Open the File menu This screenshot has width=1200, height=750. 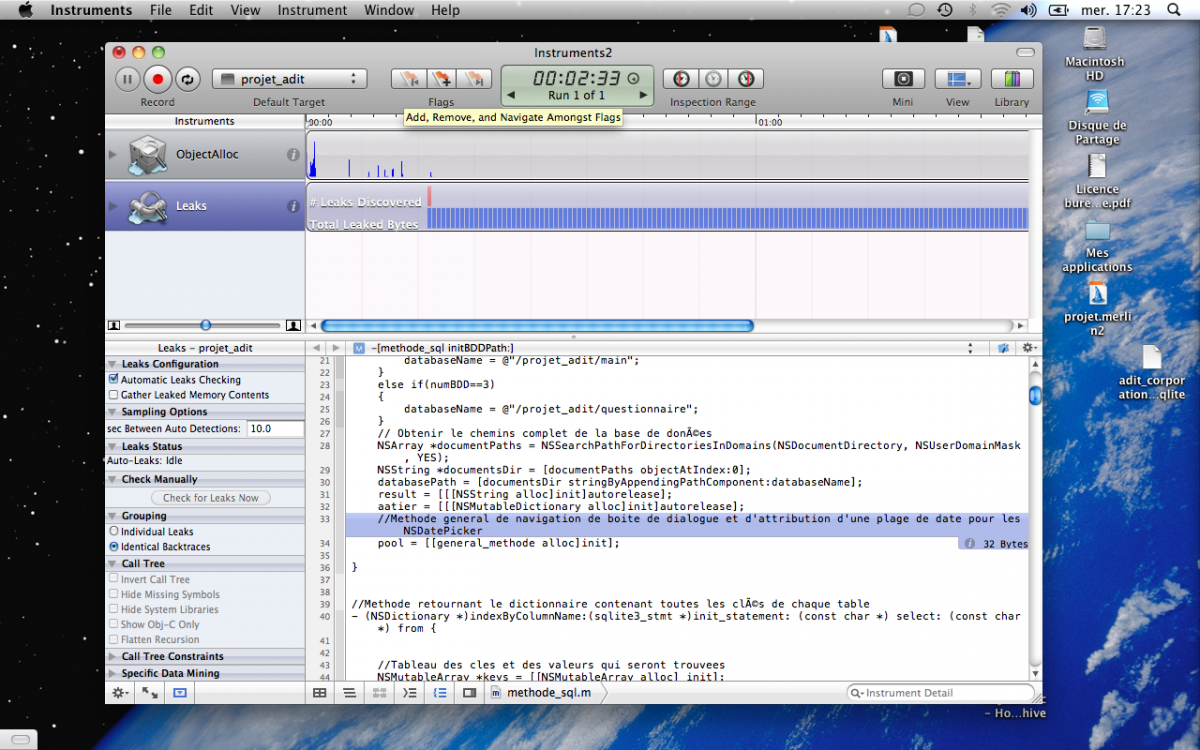point(160,10)
